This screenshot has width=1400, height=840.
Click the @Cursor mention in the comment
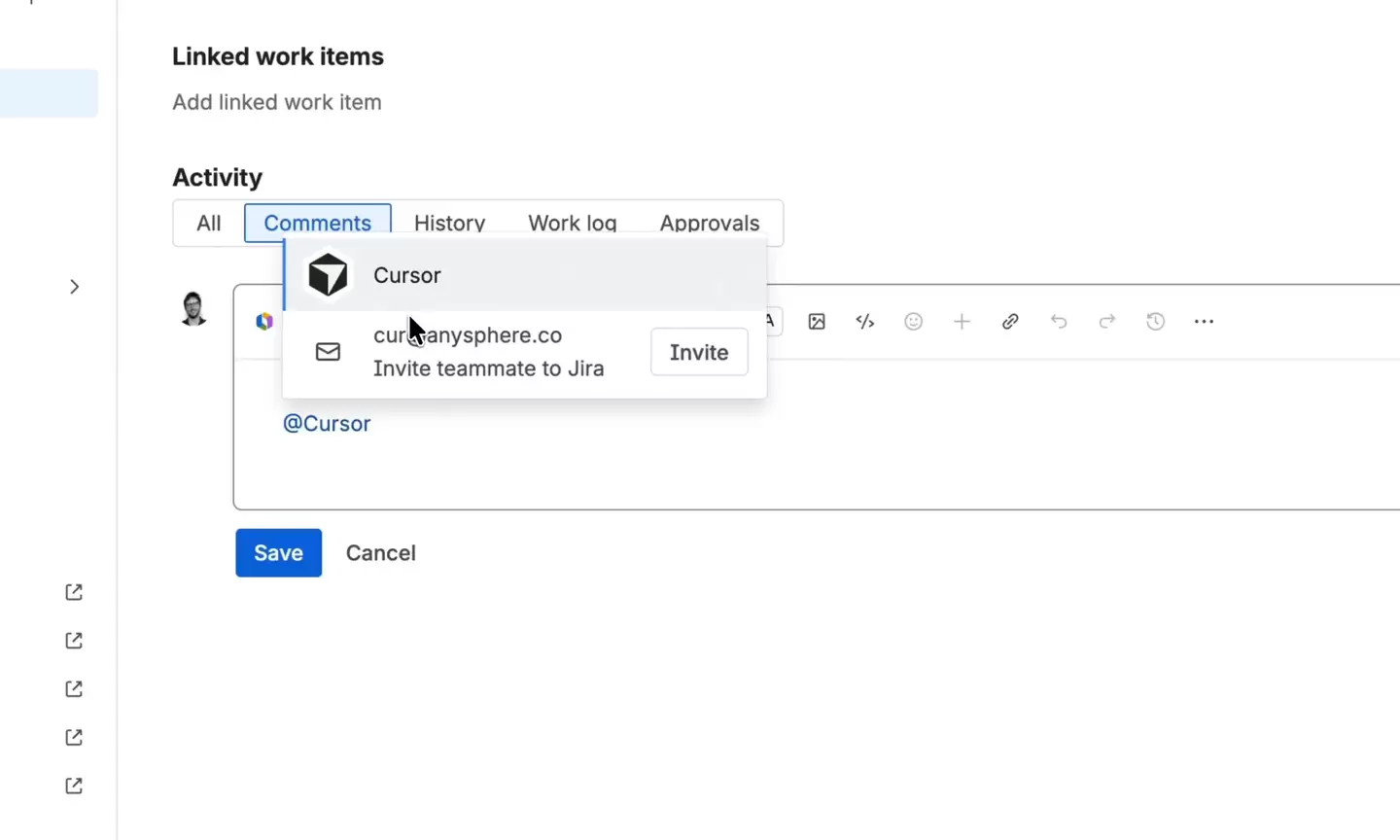click(327, 424)
